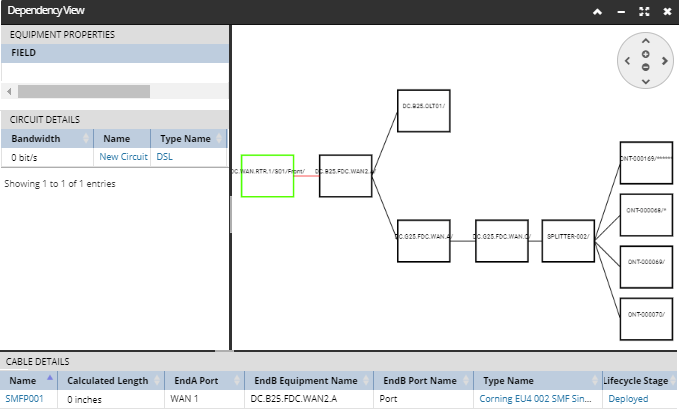Zoom in using the plus icon
This screenshot has height=409, width=679.
[646, 54]
